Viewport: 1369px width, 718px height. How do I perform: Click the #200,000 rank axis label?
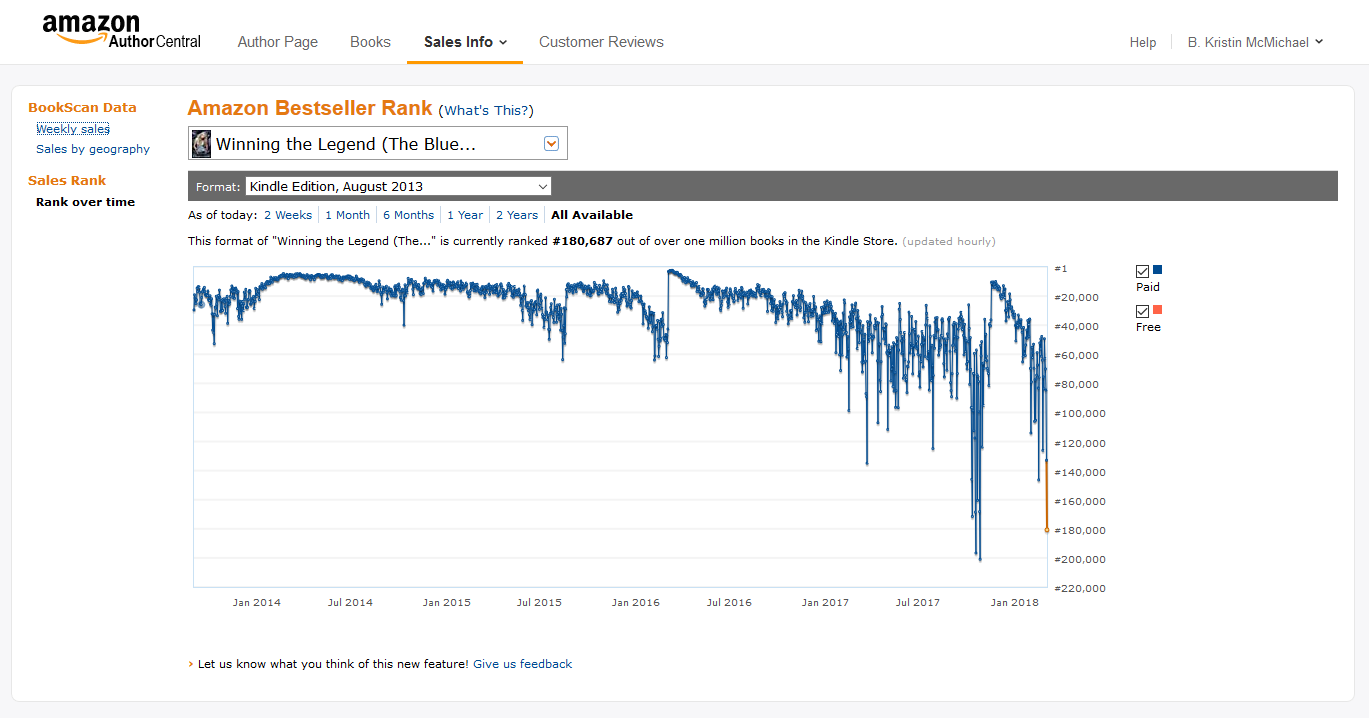(x=1081, y=559)
